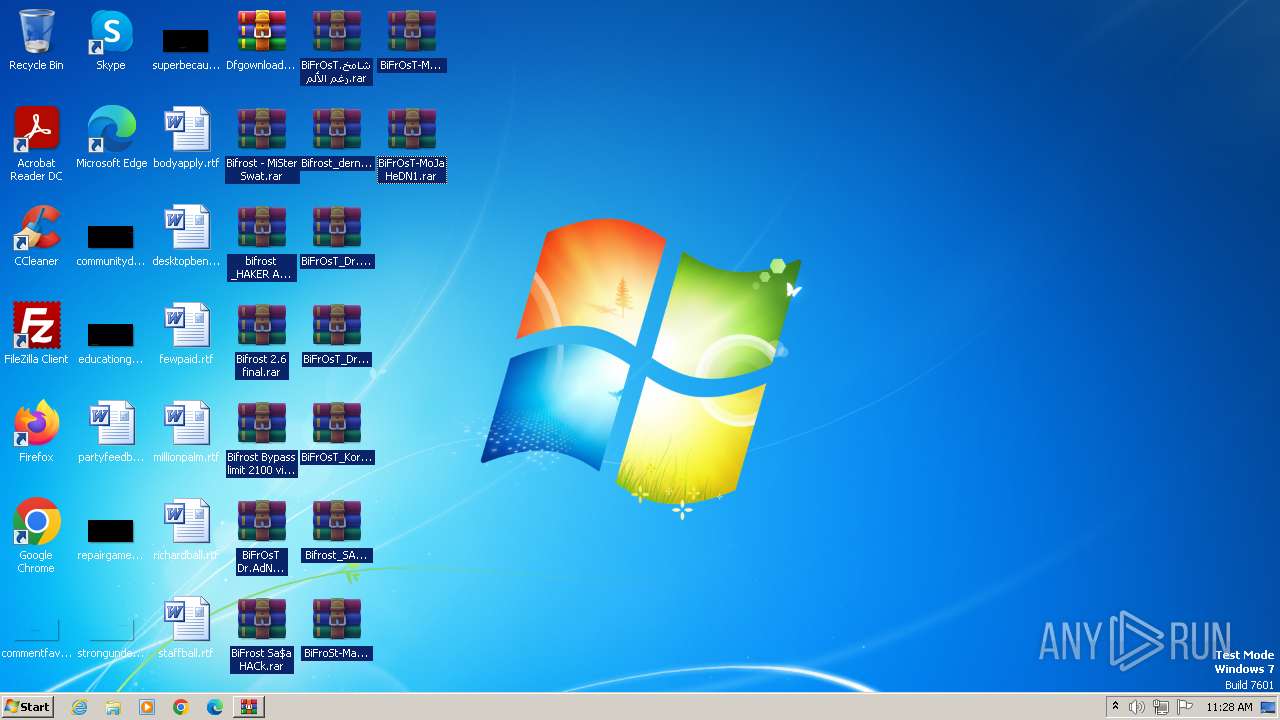Select the BiFrOsT archive with Arabic name
Viewport: 1280px width, 720px height.
(x=336, y=46)
